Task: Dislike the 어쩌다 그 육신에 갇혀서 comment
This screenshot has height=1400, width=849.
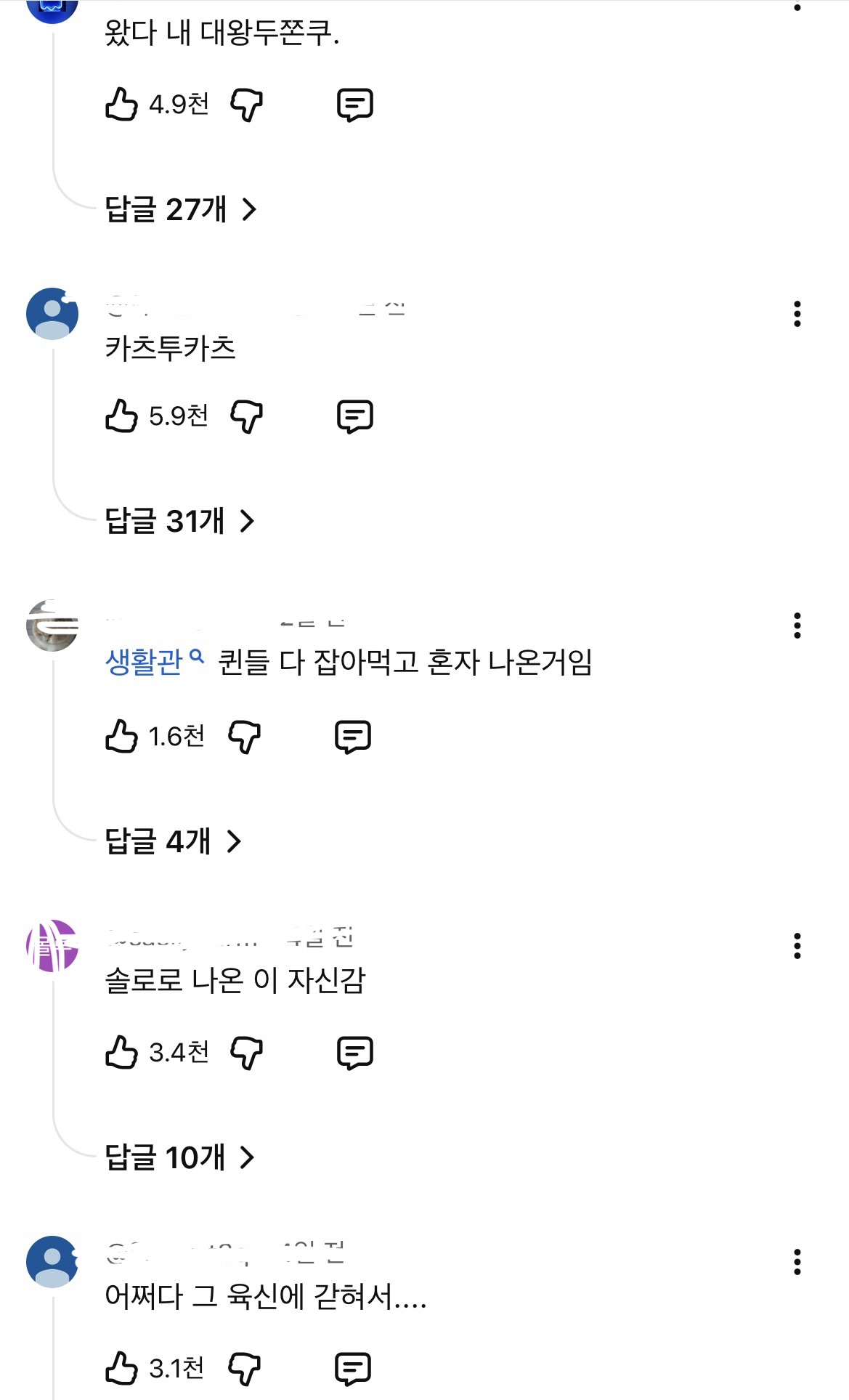Action: tap(244, 1369)
